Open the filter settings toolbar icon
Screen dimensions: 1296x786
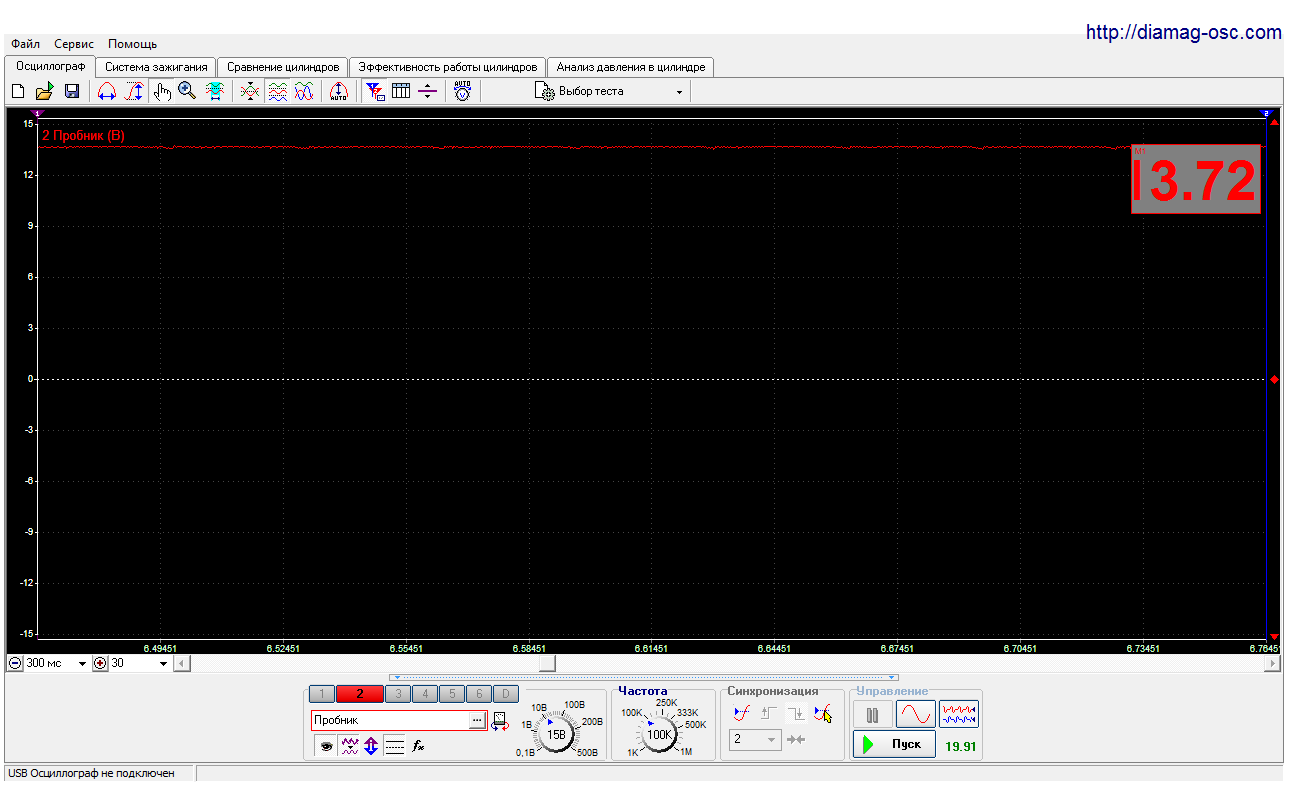tap(375, 91)
